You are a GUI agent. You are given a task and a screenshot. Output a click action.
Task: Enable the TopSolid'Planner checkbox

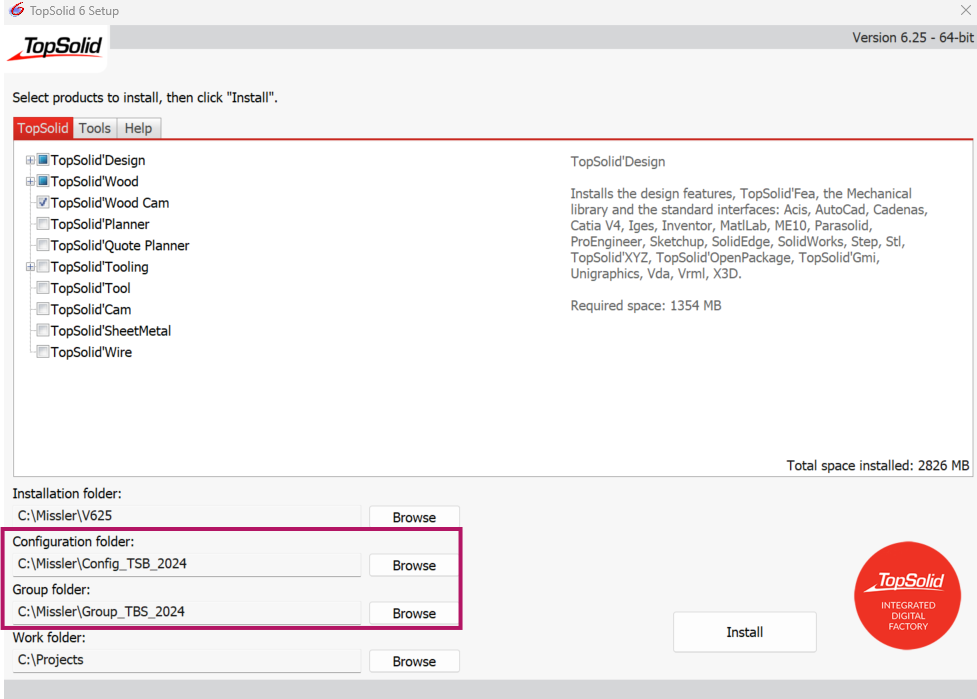click(43, 224)
